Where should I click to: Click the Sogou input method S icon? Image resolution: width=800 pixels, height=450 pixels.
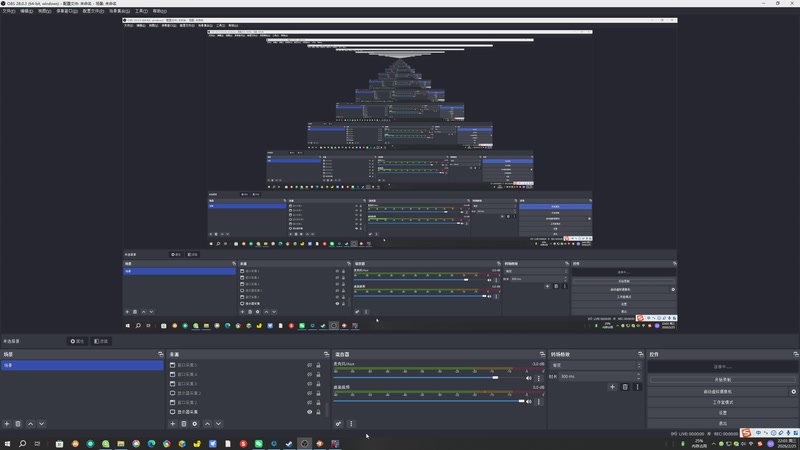(746, 433)
